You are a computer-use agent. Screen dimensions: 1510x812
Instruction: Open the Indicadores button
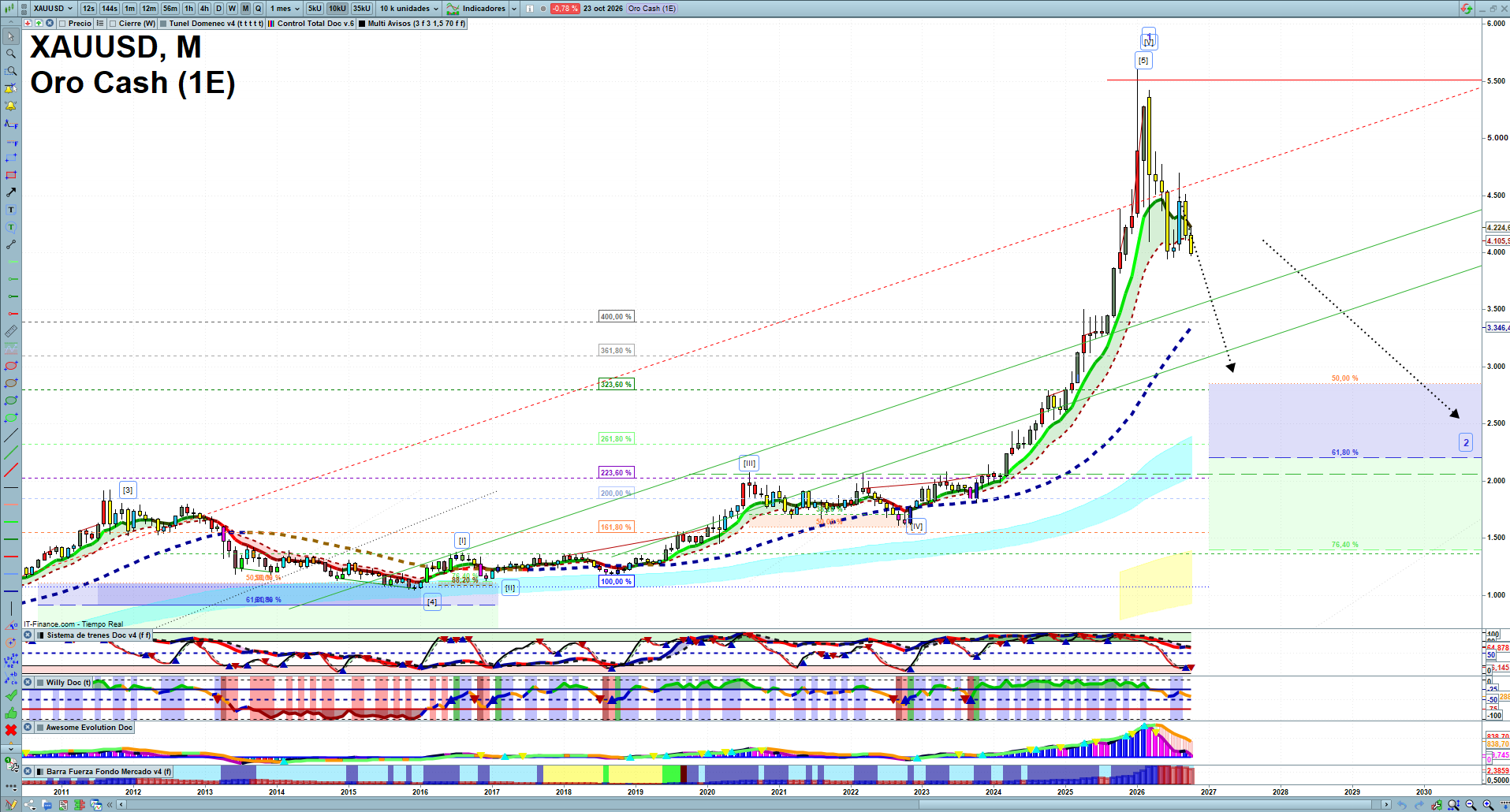coord(477,9)
